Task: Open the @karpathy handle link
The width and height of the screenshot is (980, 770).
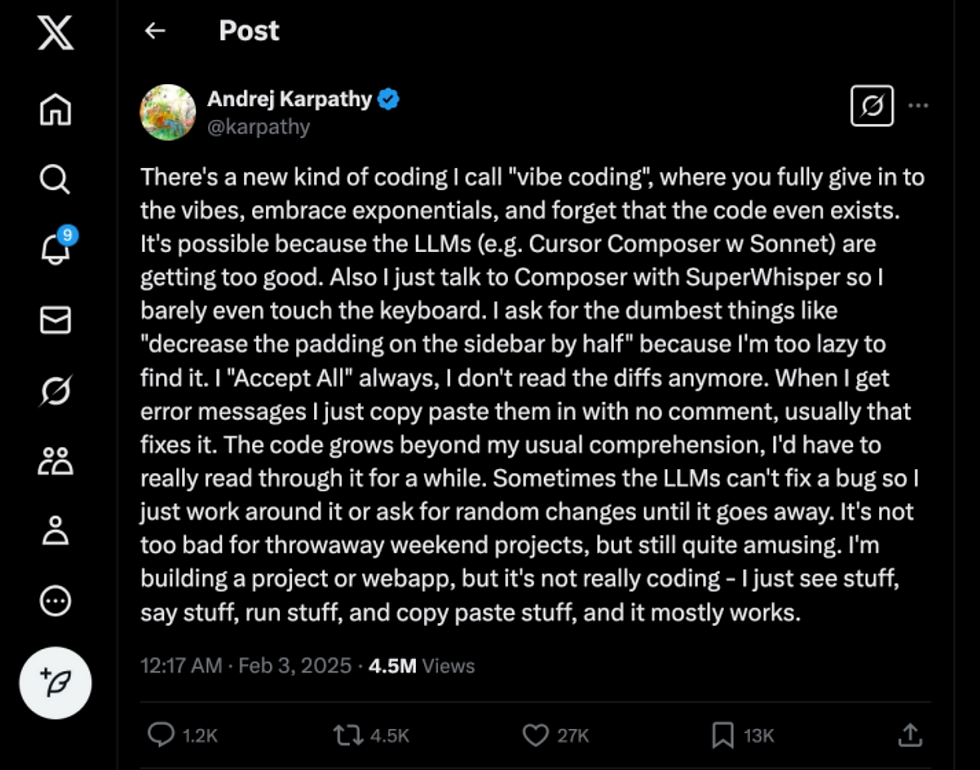Action: [258, 127]
